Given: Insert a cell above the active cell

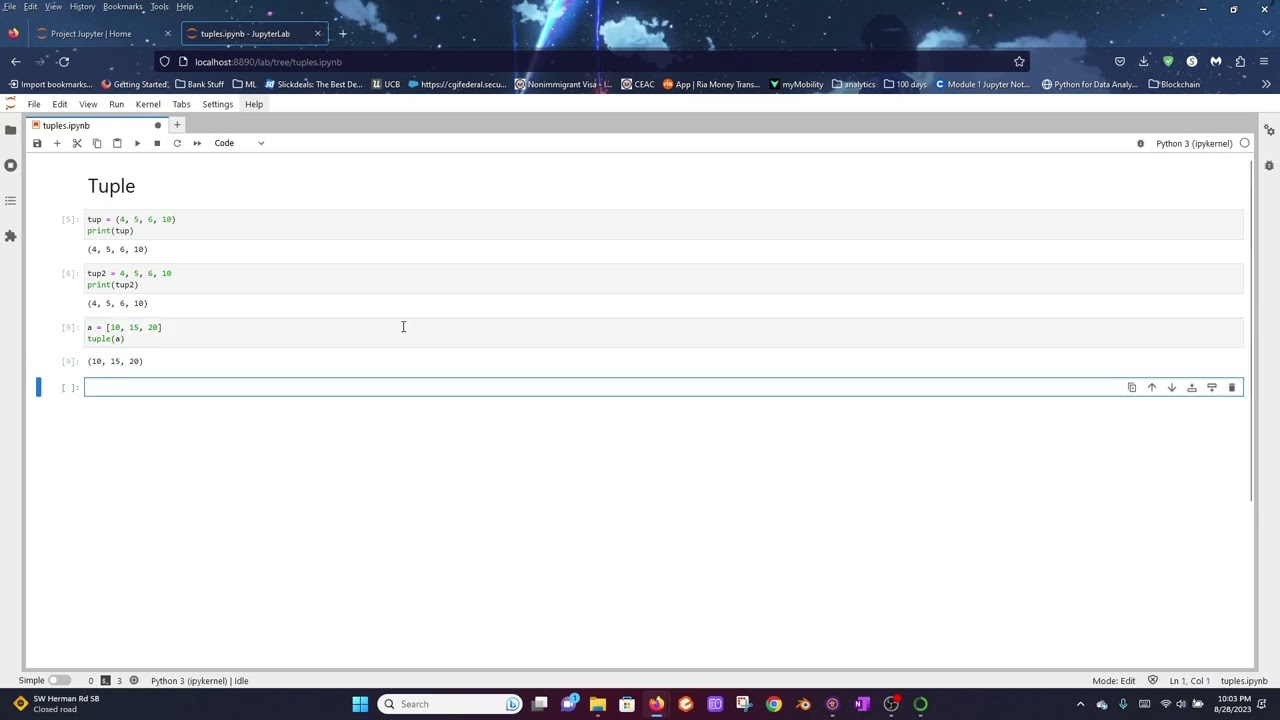Looking at the screenshot, I should tap(1192, 388).
